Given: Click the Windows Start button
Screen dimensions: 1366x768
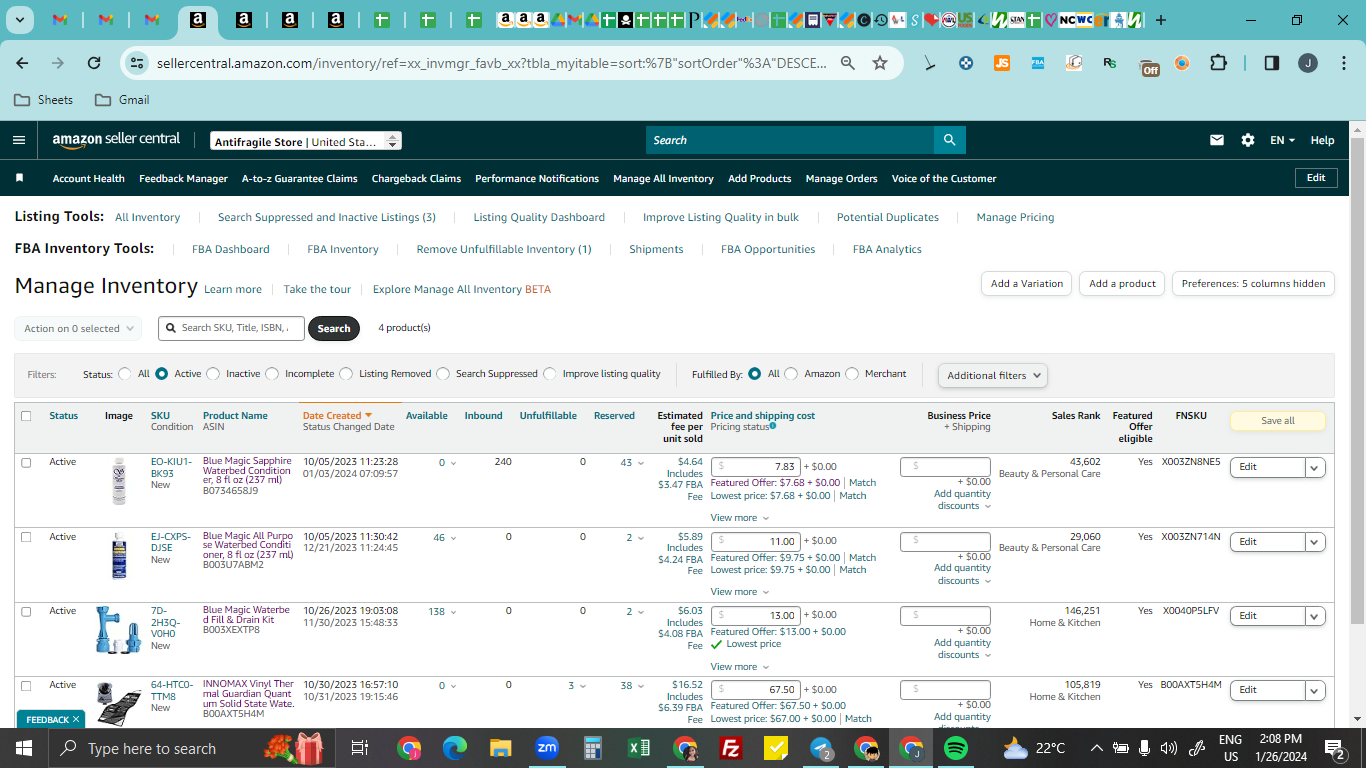Looking at the screenshot, I should [23, 748].
